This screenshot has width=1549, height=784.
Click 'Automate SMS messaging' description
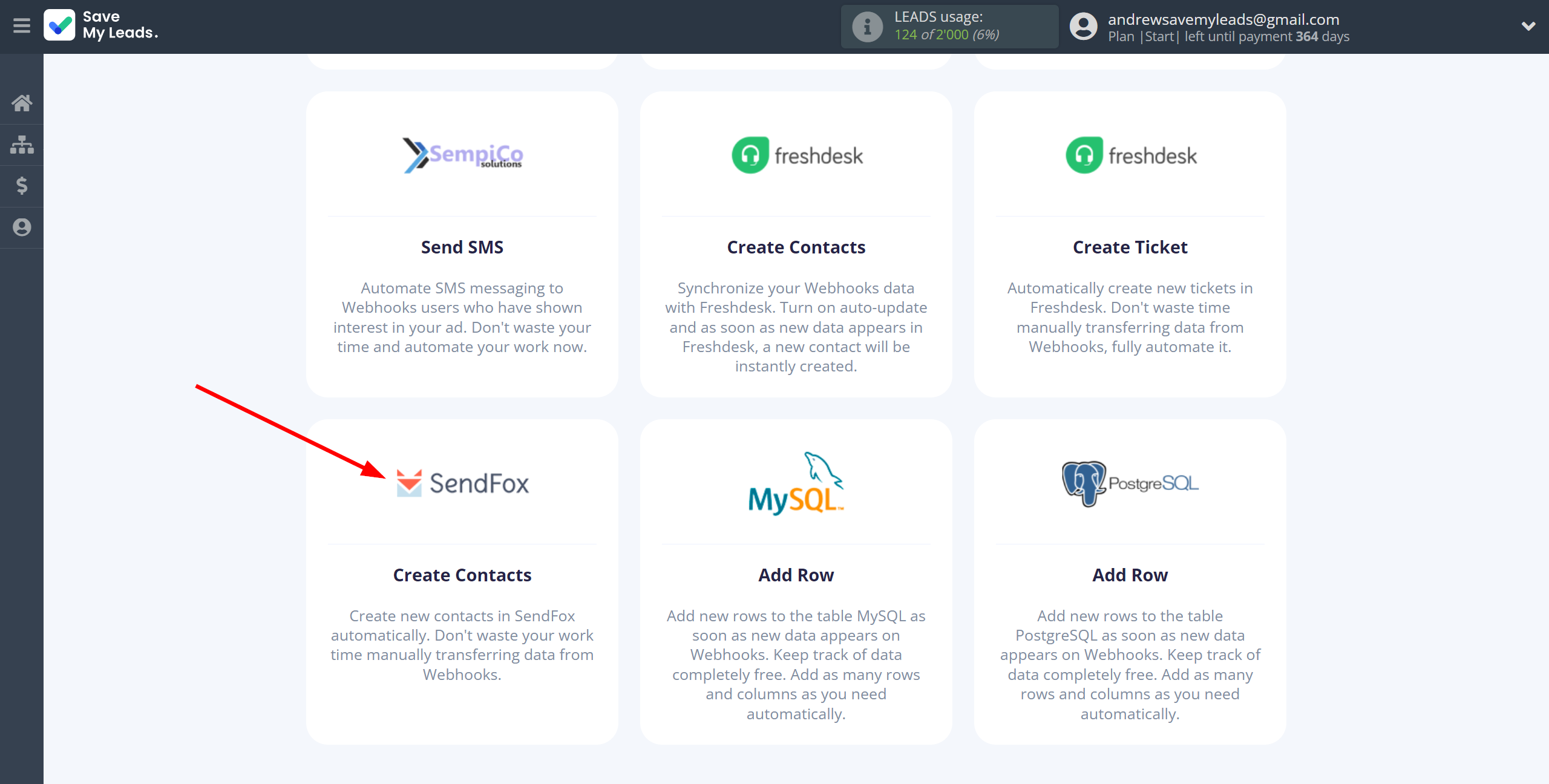coord(462,318)
